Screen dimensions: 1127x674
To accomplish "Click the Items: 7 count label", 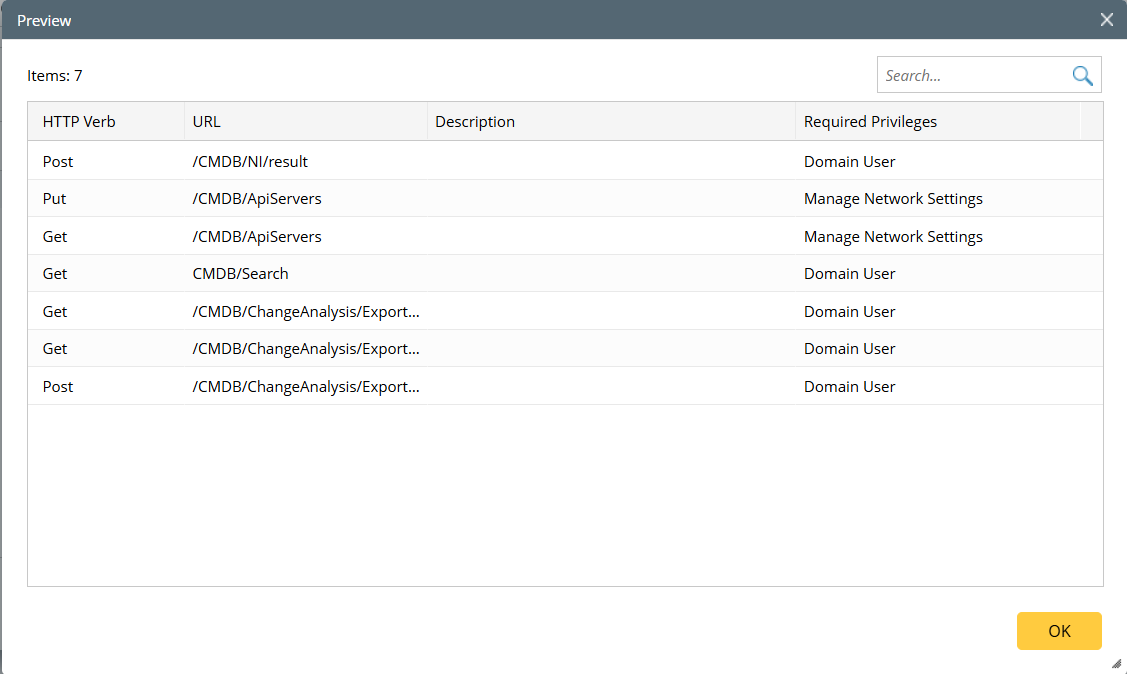I will point(55,75).
